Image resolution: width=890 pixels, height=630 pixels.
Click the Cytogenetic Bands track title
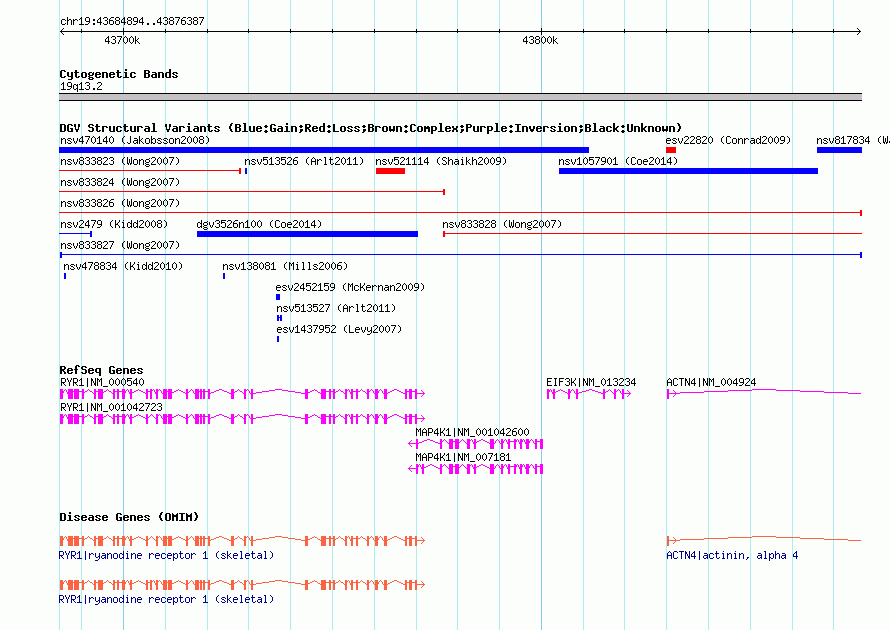point(119,74)
